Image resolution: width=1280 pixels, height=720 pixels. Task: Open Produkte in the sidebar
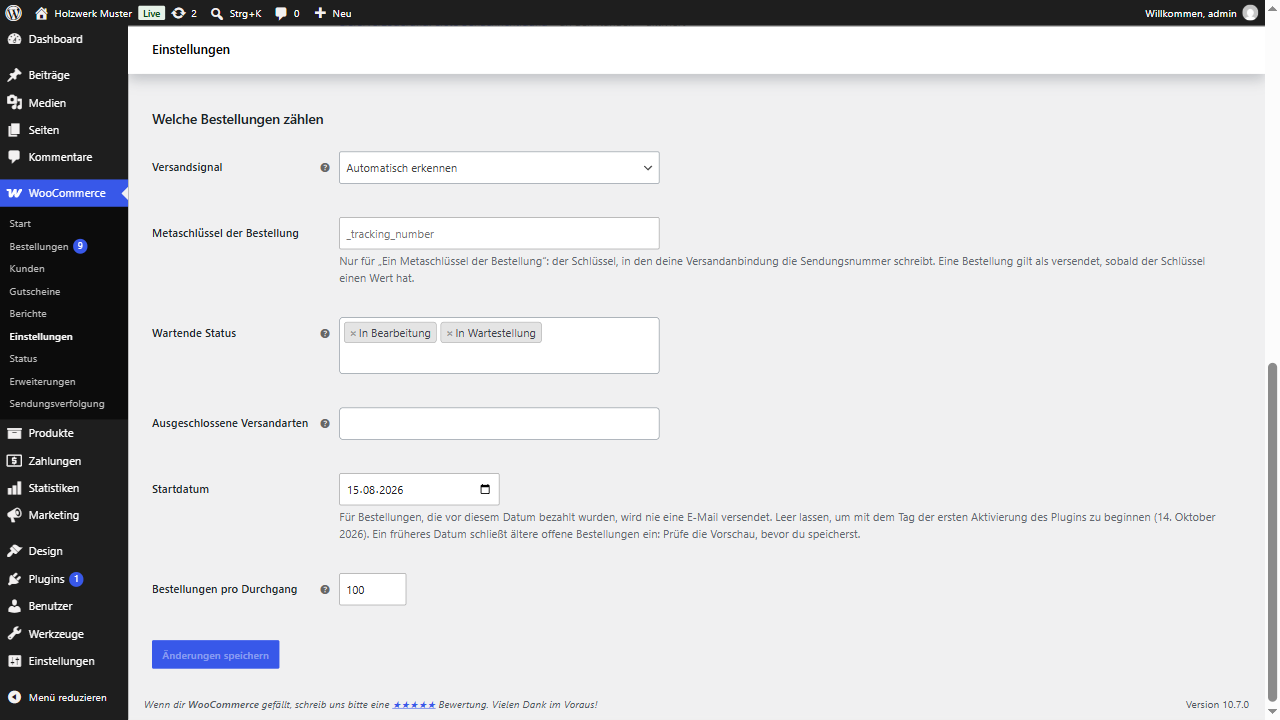click(x=64, y=433)
